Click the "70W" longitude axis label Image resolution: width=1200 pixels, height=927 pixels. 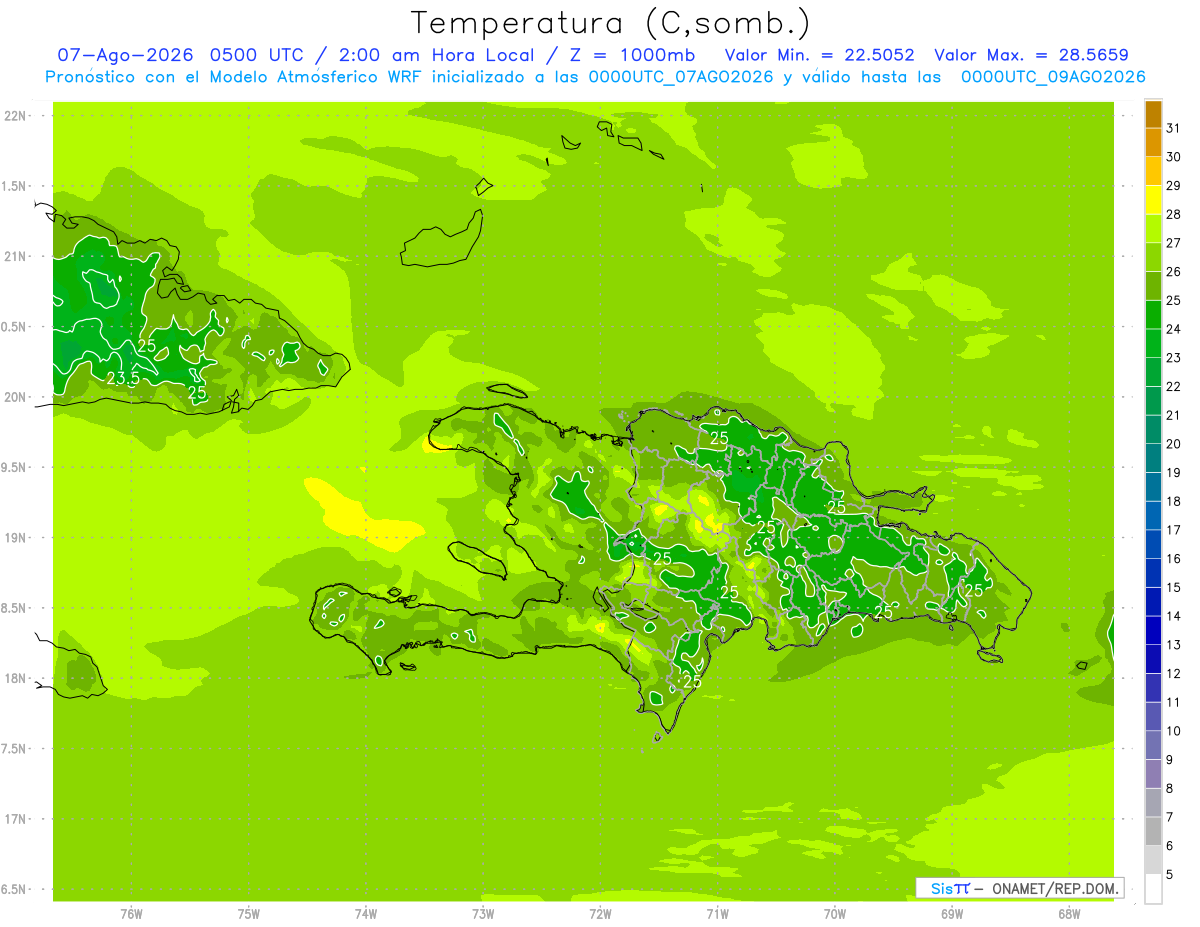[x=834, y=913]
